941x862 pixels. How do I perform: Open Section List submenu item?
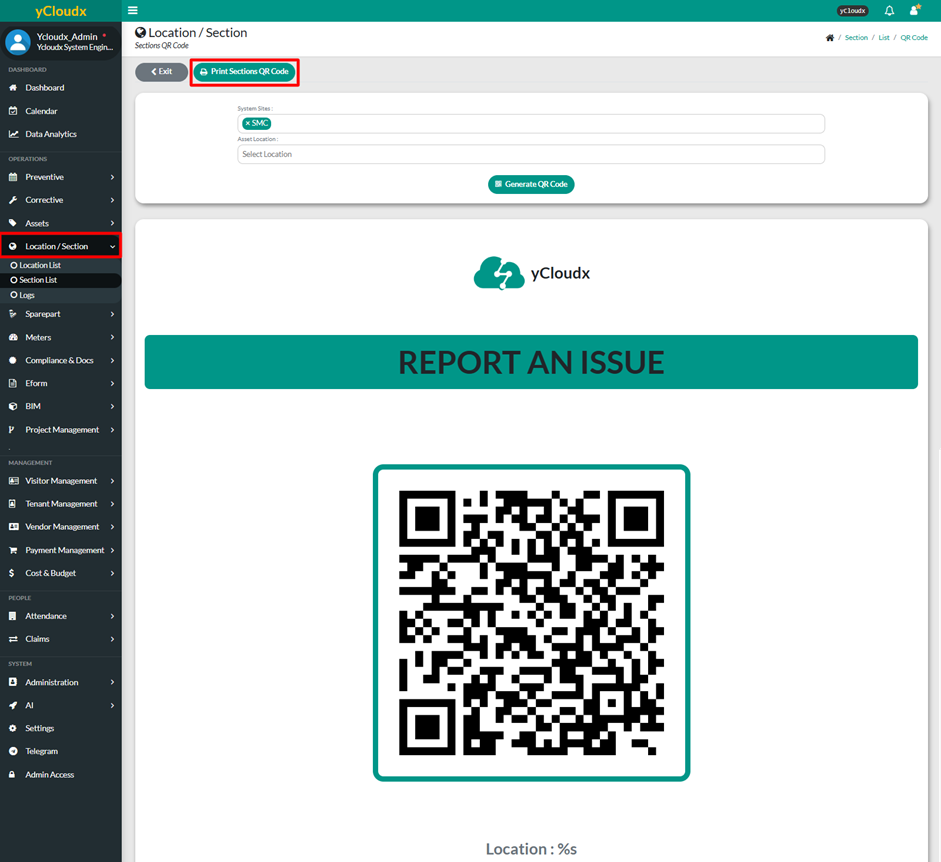pos(61,280)
